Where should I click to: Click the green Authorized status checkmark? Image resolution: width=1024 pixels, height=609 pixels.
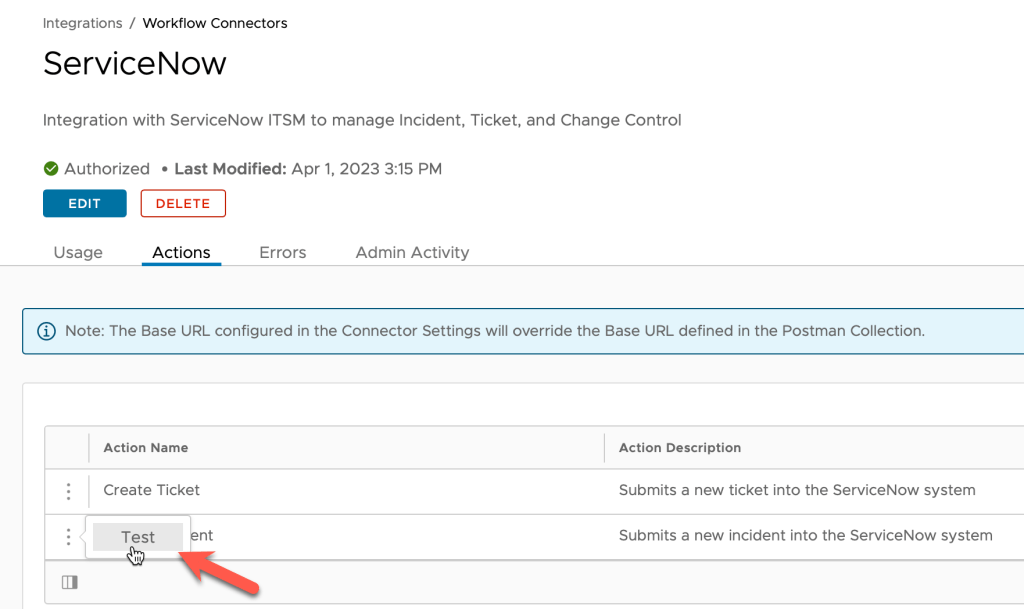pos(50,168)
